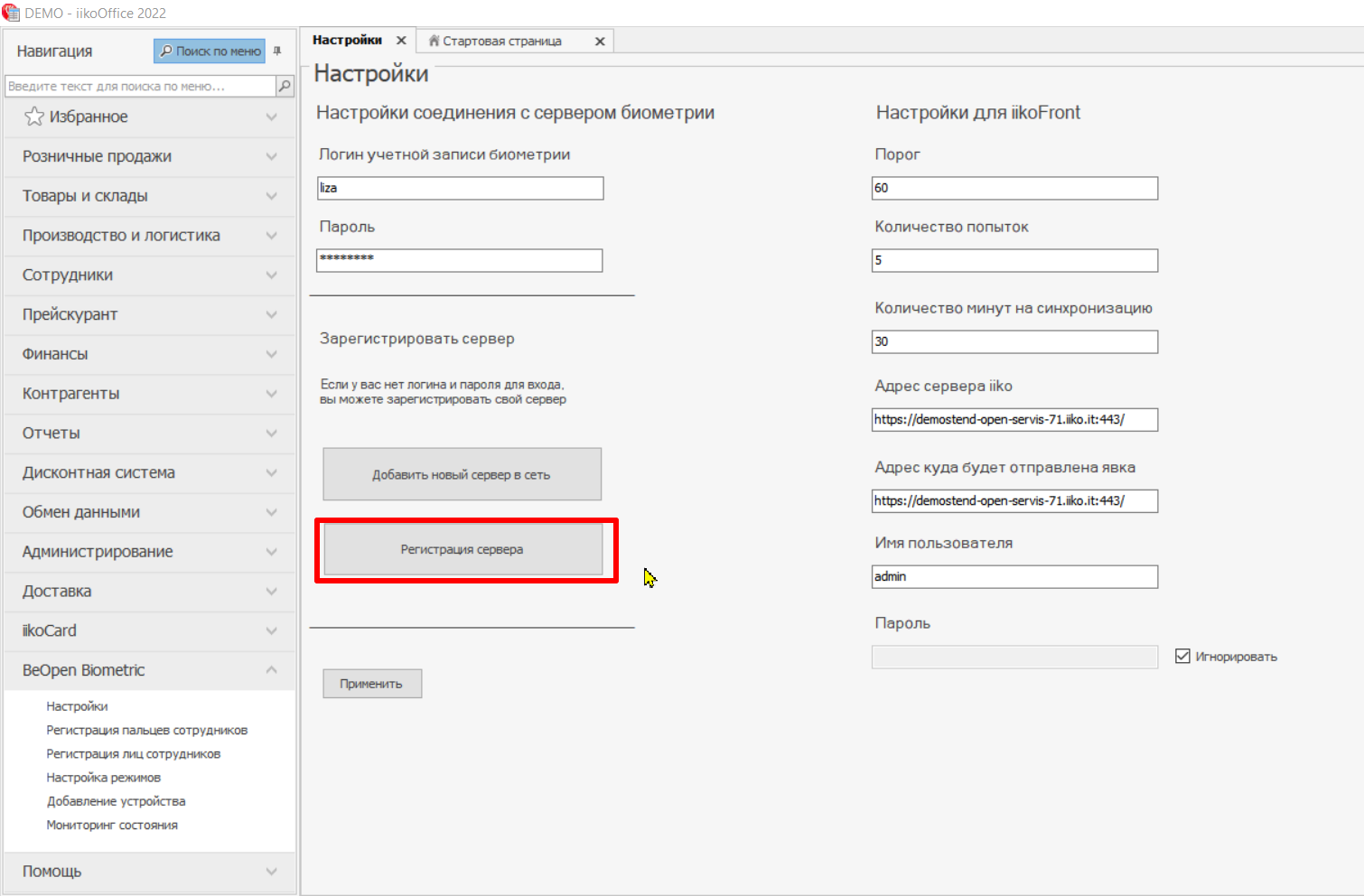Screen dimensions: 1364x896
Task: Click Добавить новый сервер в сеть button
Action: click(x=462, y=474)
